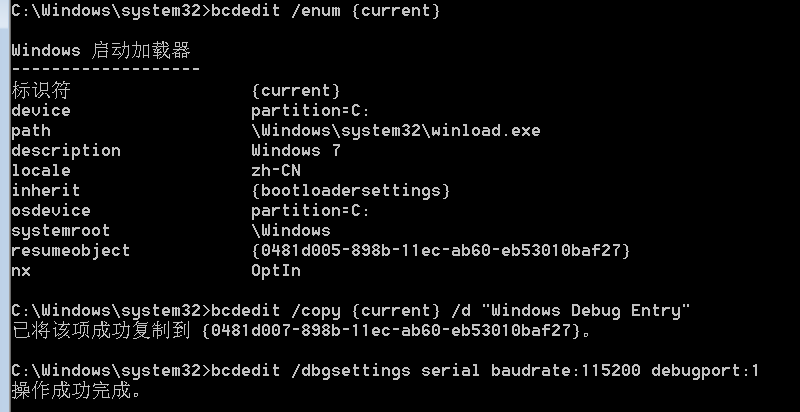Click the OptIn value beside nx
Image resolution: width=800 pixels, height=412 pixels.
pyautogui.click(x=276, y=271)
